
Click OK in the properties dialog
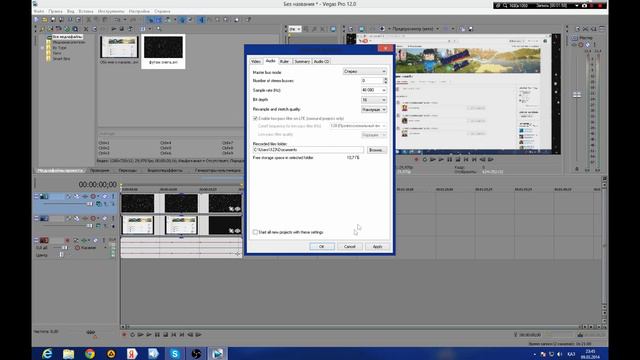(x=322, y=247)
